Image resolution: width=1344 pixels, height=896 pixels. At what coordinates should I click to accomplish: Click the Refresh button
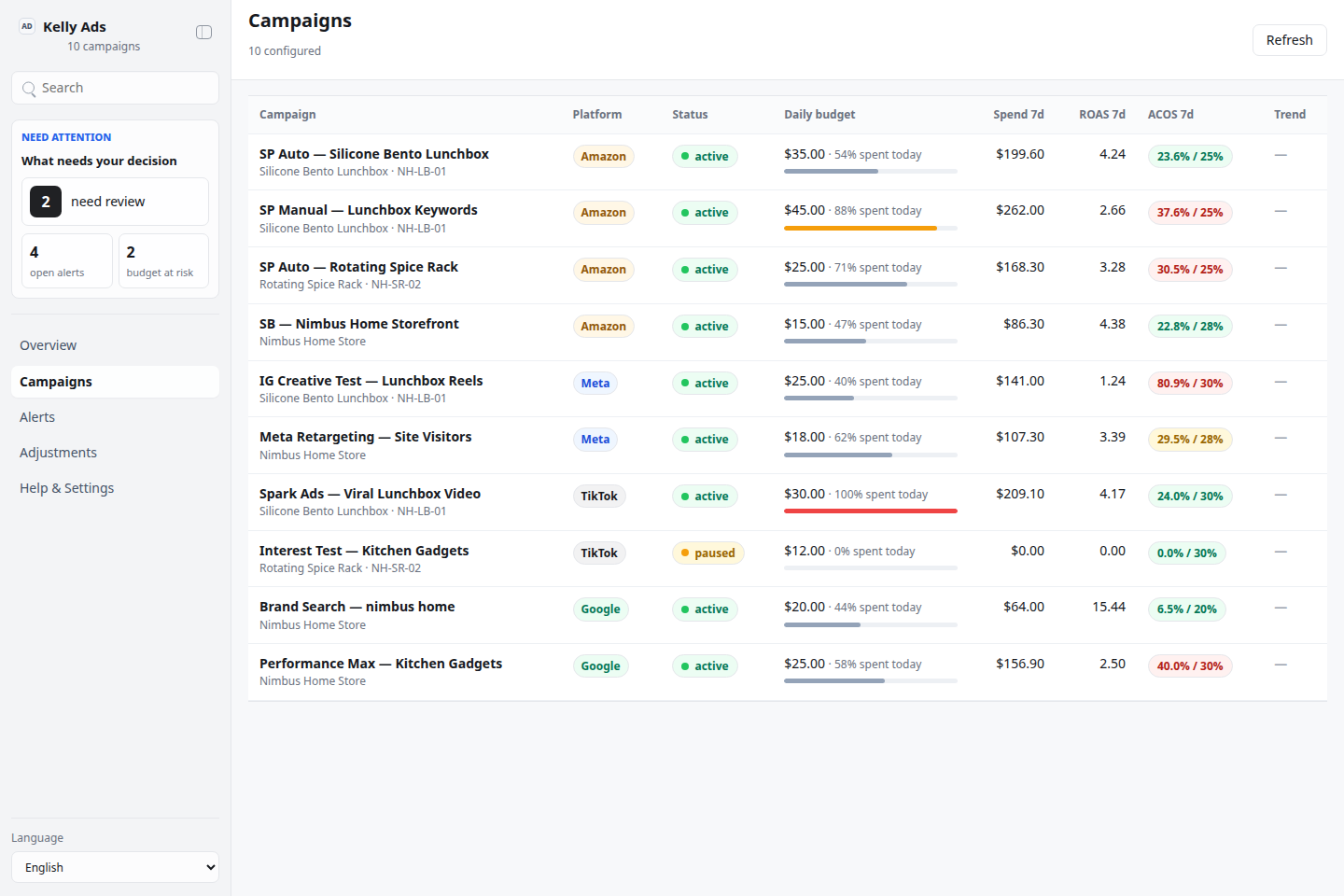[1289, 40]
